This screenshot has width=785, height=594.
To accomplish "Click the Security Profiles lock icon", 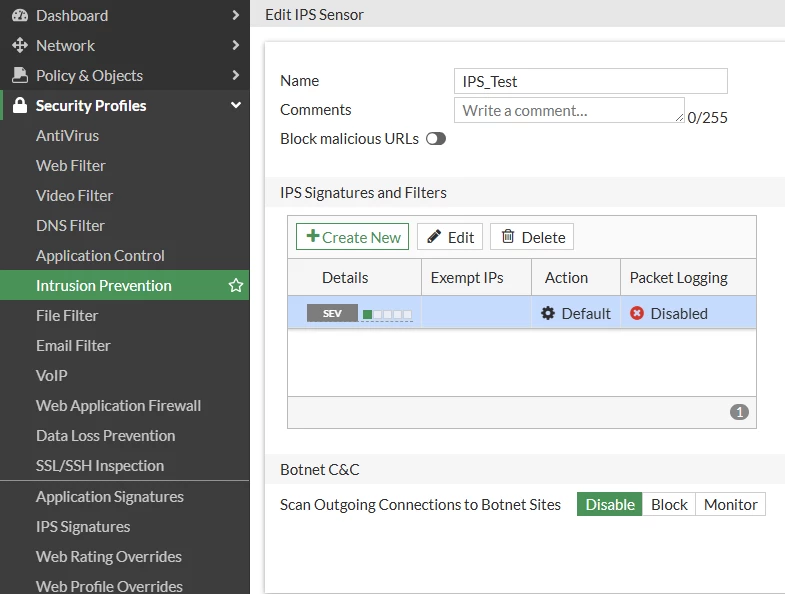I will (x=20, y=105).
